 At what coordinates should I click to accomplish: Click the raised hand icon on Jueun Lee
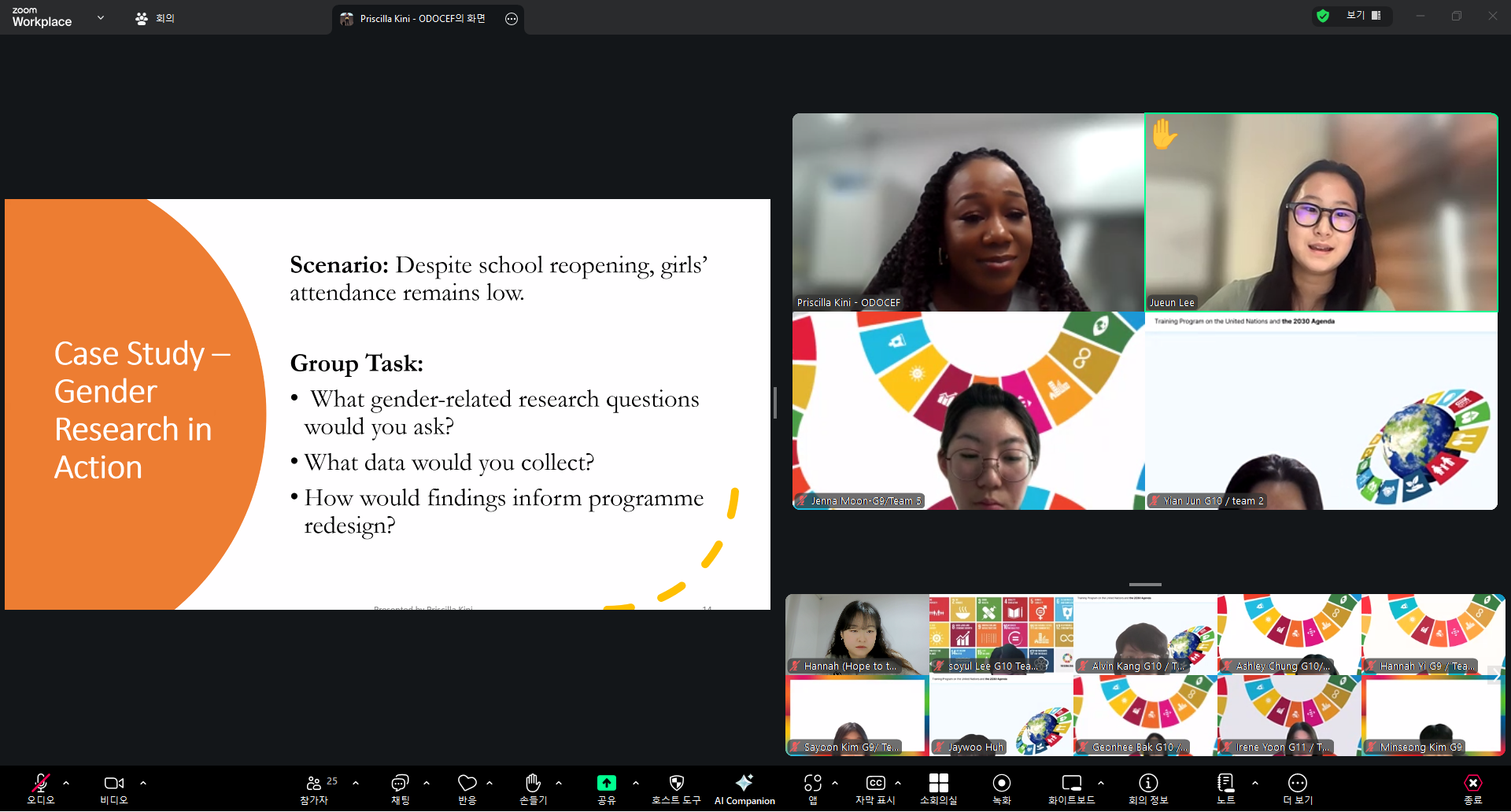1165,134
